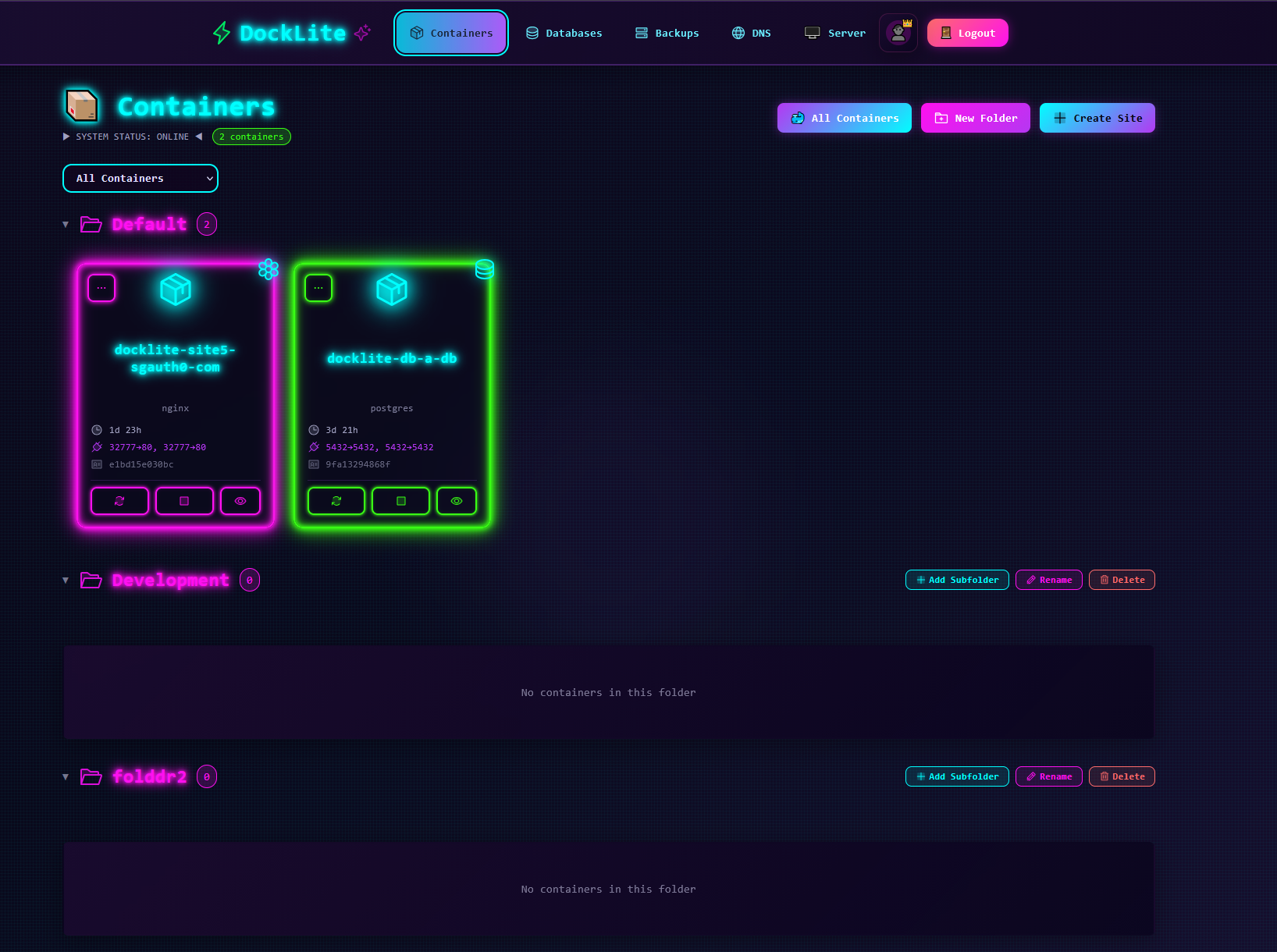Stop the docklite-db-a-db postgres container

tap(400, 501)
